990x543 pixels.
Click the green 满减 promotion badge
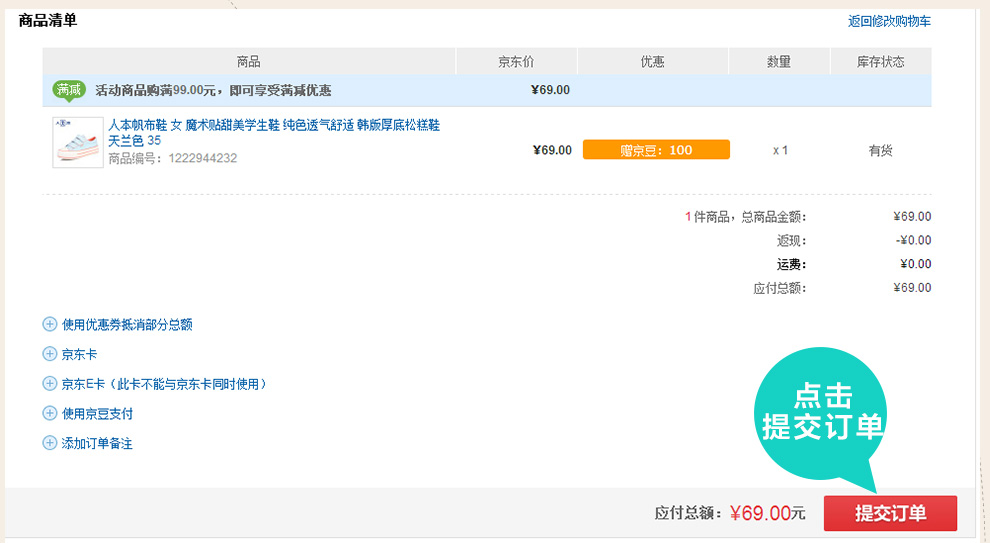pos(69,90)
